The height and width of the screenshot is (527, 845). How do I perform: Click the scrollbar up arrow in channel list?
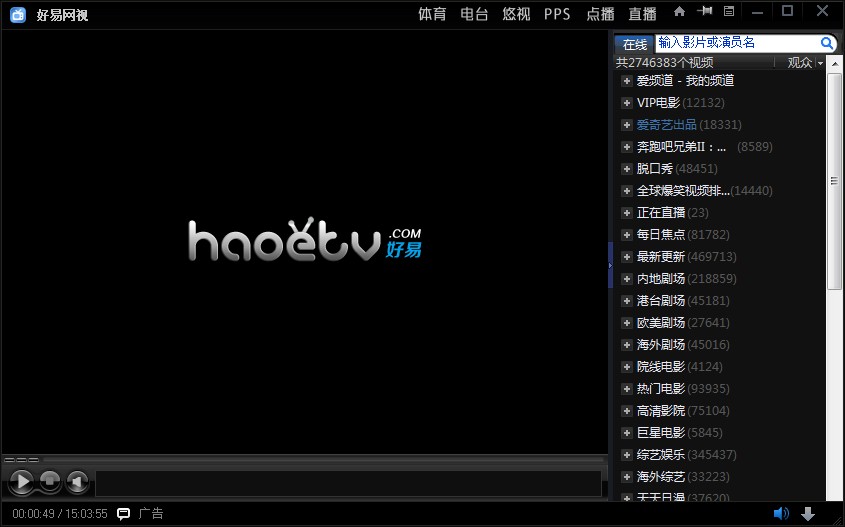point(835,64)
